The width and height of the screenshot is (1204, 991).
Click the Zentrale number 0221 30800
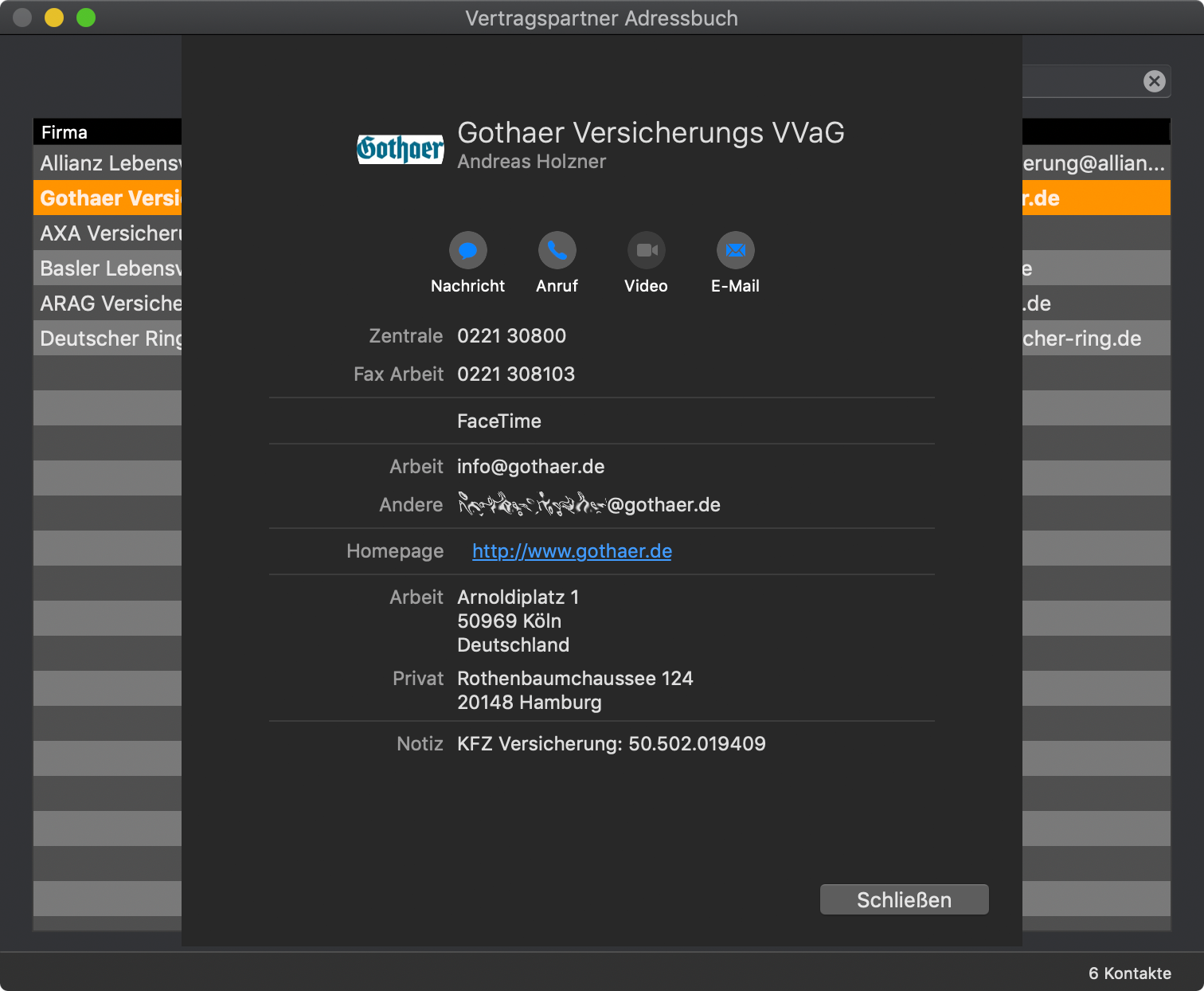(x=511, y=336)
